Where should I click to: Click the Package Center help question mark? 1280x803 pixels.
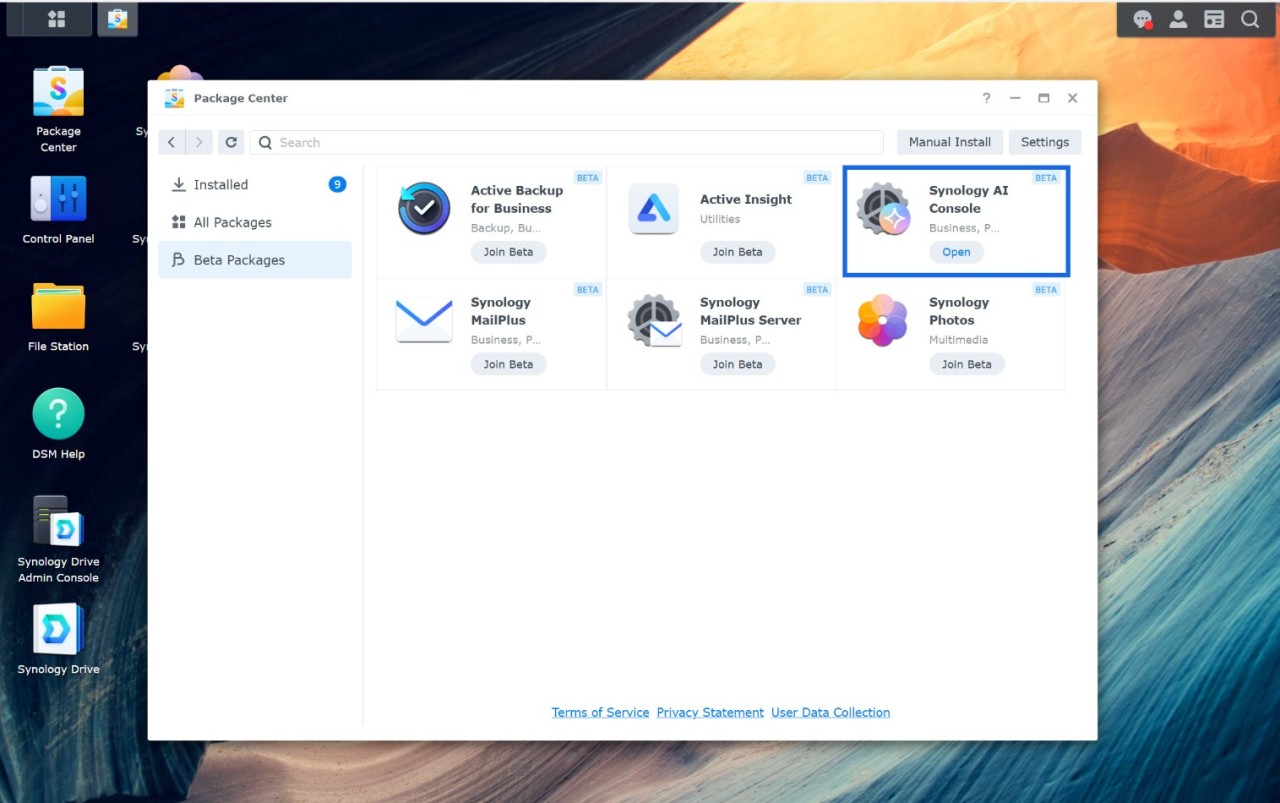pos(985,98)
